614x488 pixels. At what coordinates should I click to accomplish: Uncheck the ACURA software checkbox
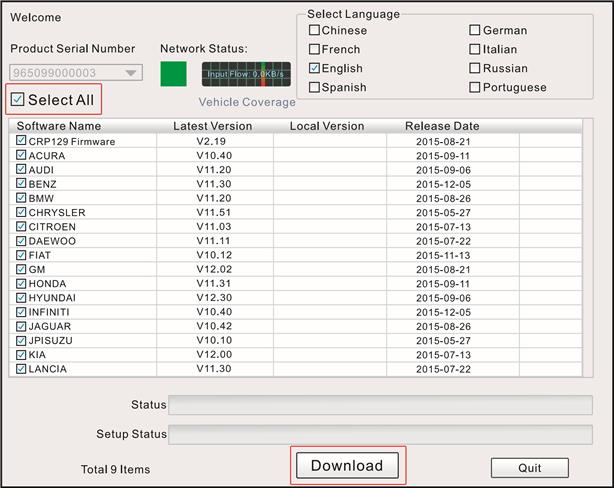21,155
